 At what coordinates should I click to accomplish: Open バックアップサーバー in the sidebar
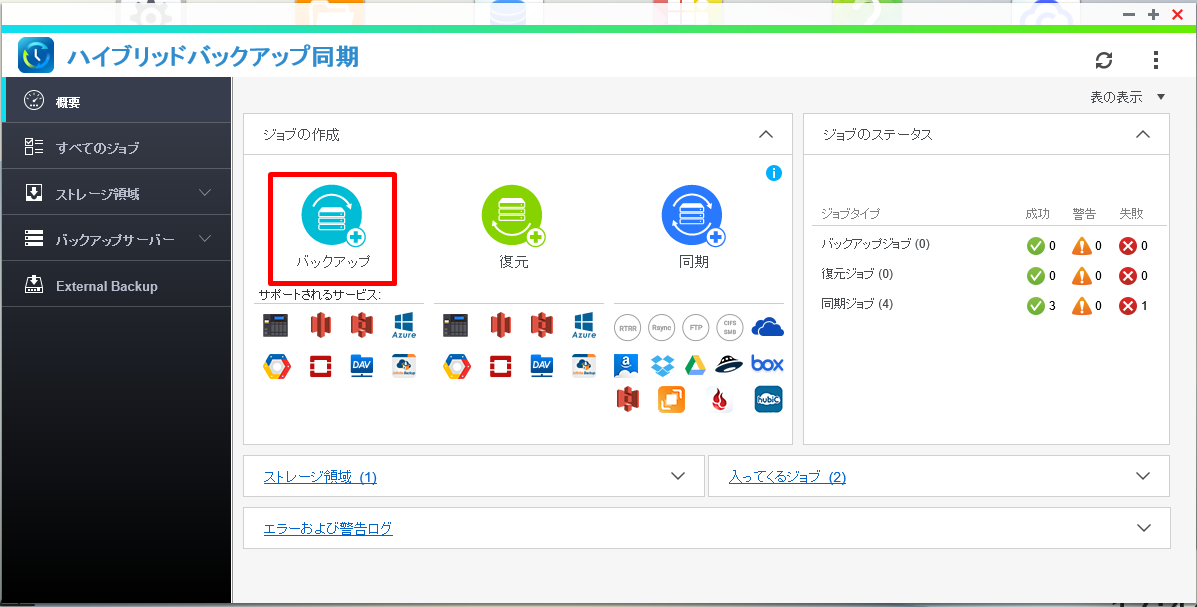116,238
